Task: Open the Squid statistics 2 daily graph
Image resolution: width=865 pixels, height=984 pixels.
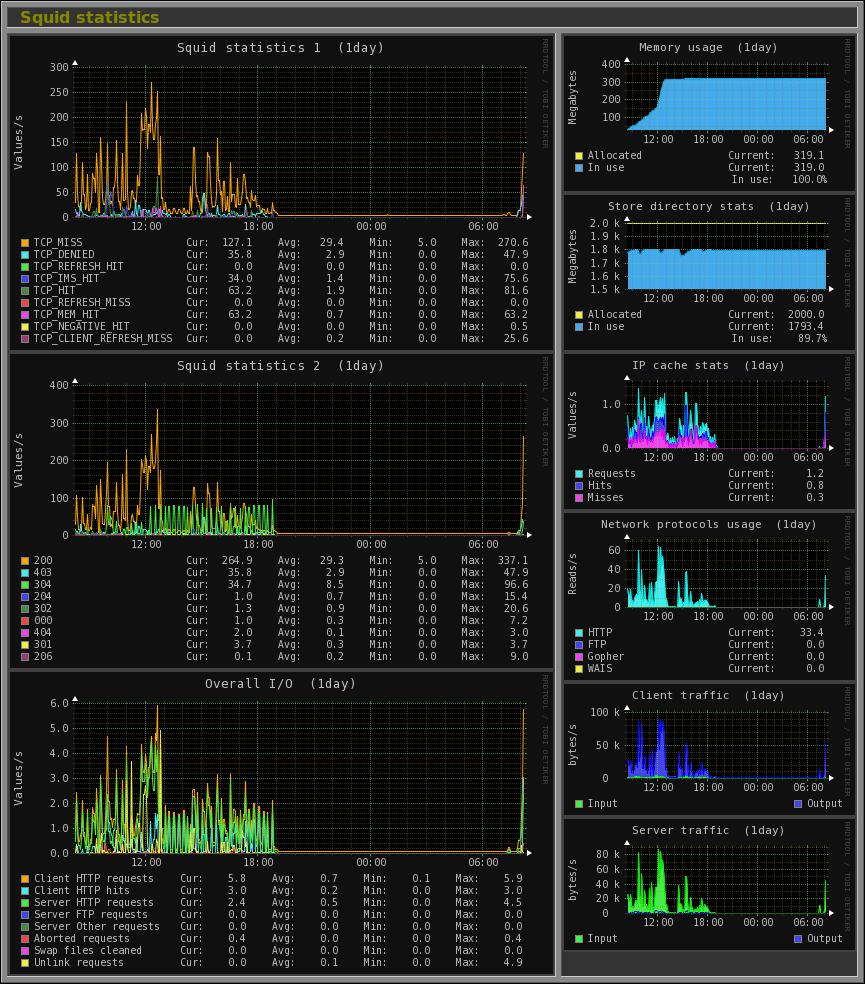Action: [281, 511]
